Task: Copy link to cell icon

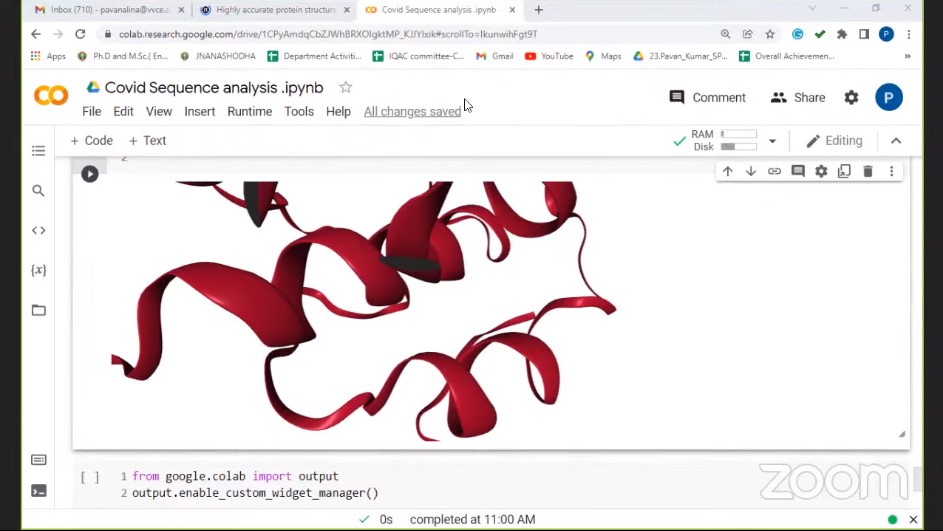Action: click(774, 171)
